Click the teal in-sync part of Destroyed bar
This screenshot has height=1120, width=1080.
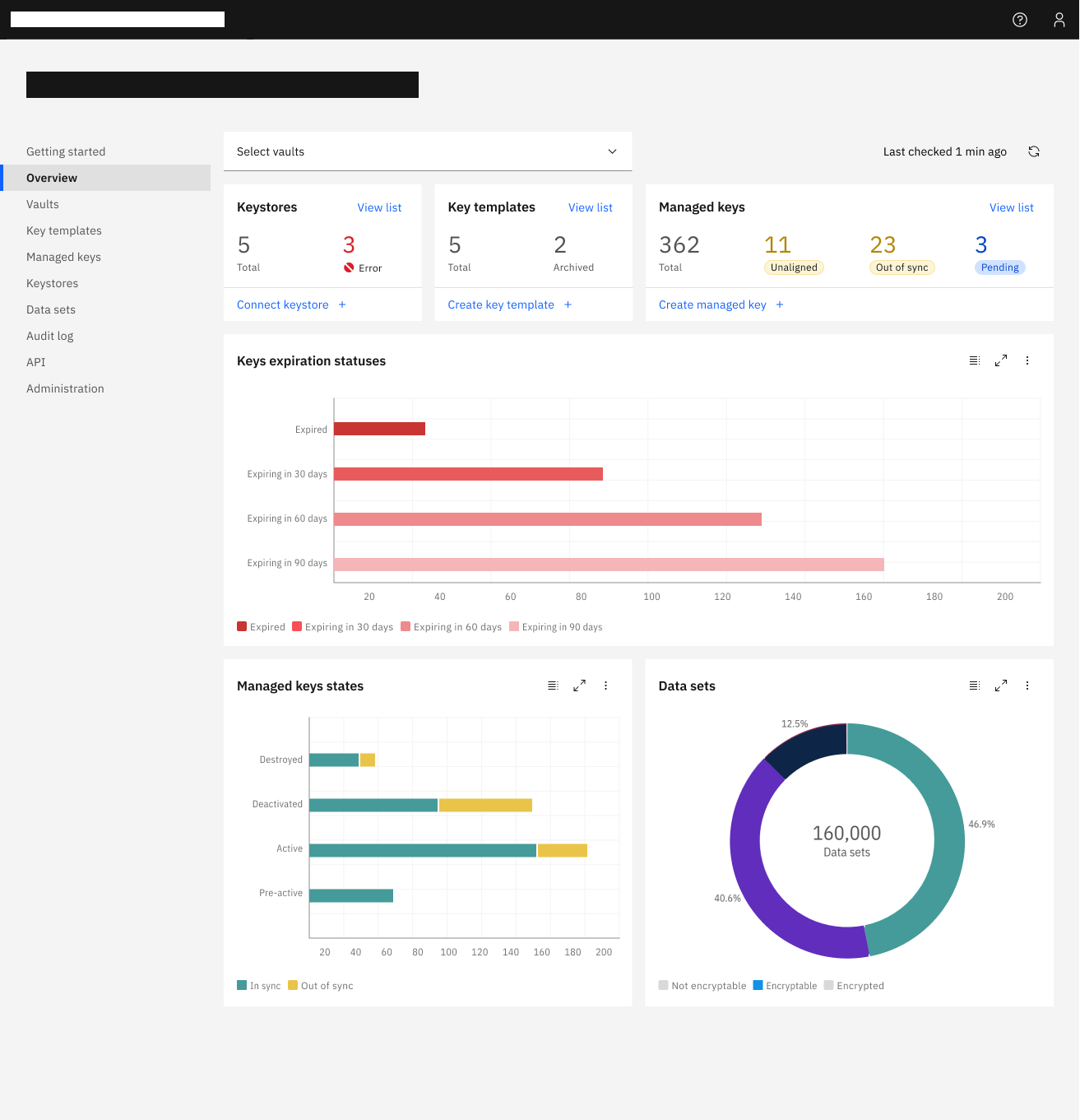pyautogui.click(x=334, y=760)
